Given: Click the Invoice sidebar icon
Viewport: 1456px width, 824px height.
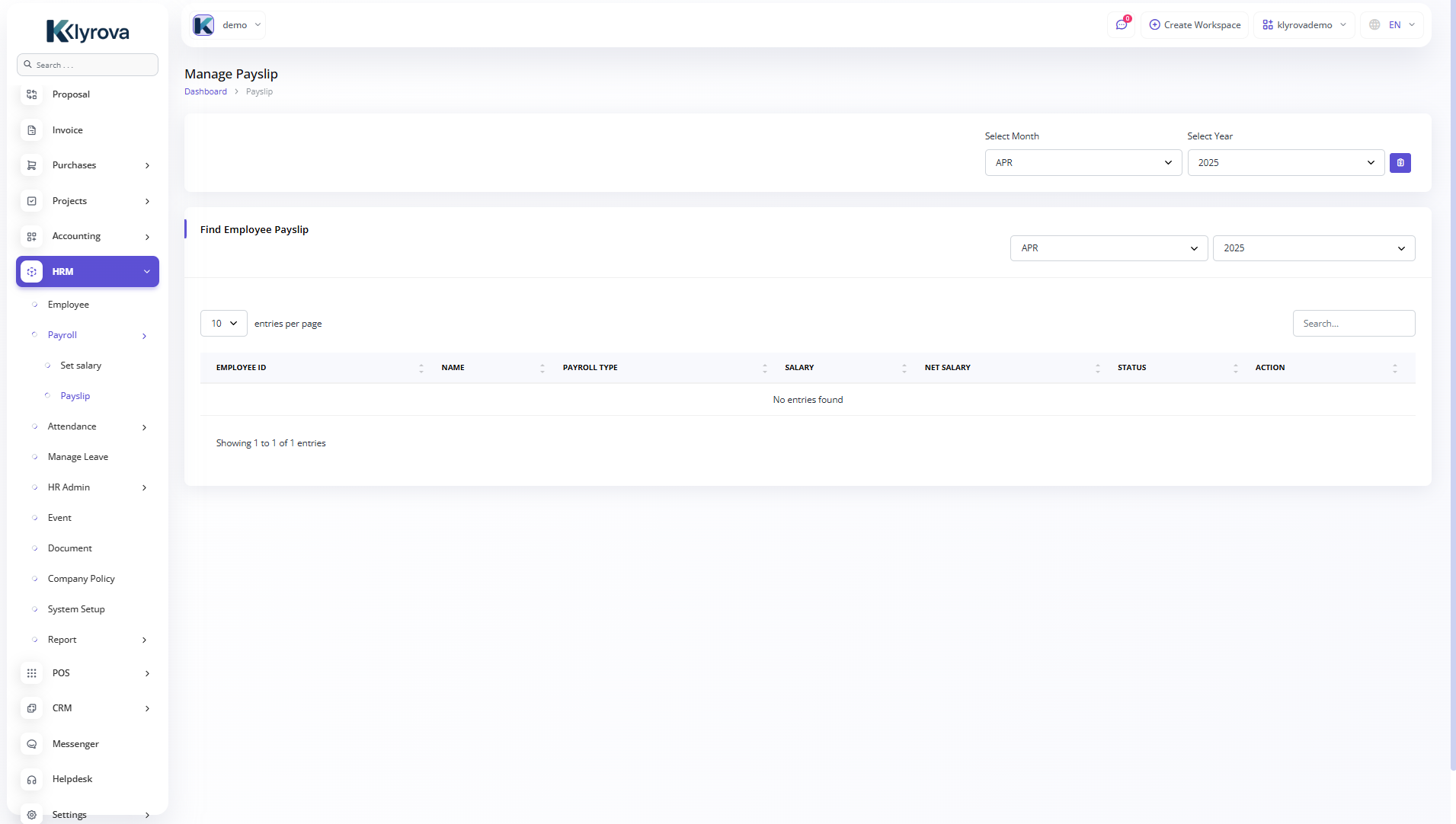Looking at the screenshot, I should click(x=32, y=130).
